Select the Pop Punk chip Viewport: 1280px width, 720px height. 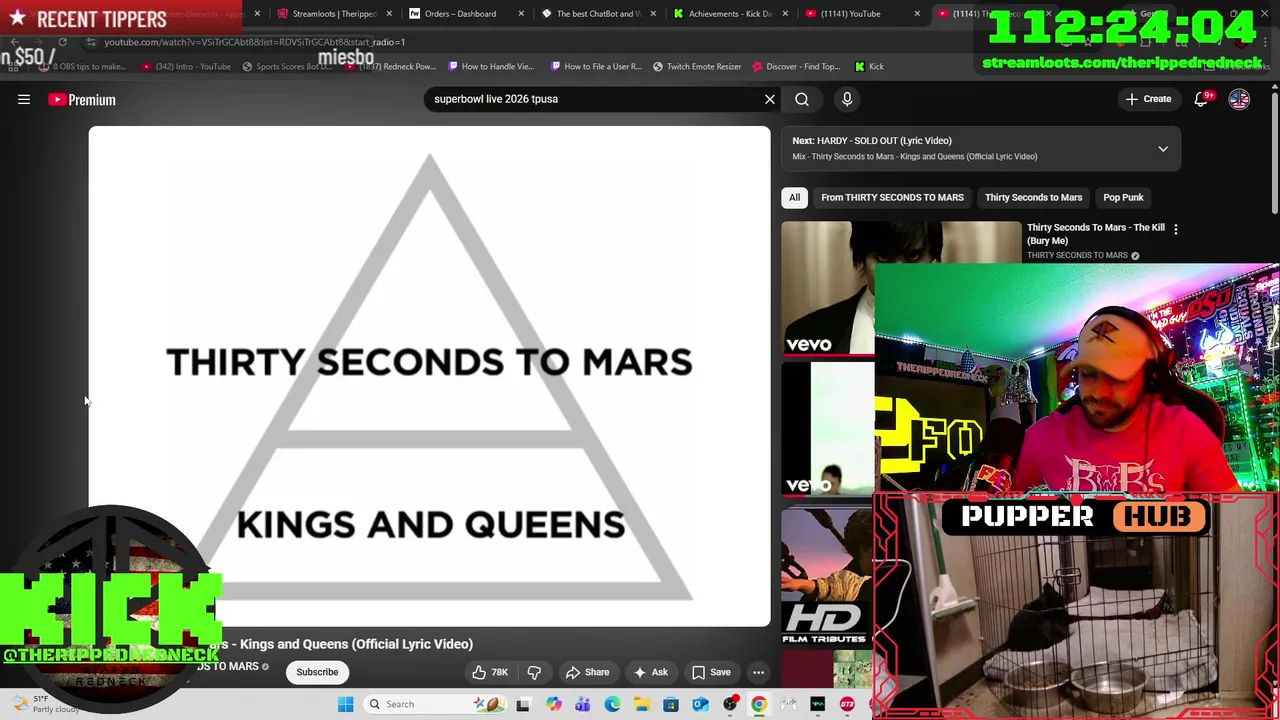[x=1123, y=197]
